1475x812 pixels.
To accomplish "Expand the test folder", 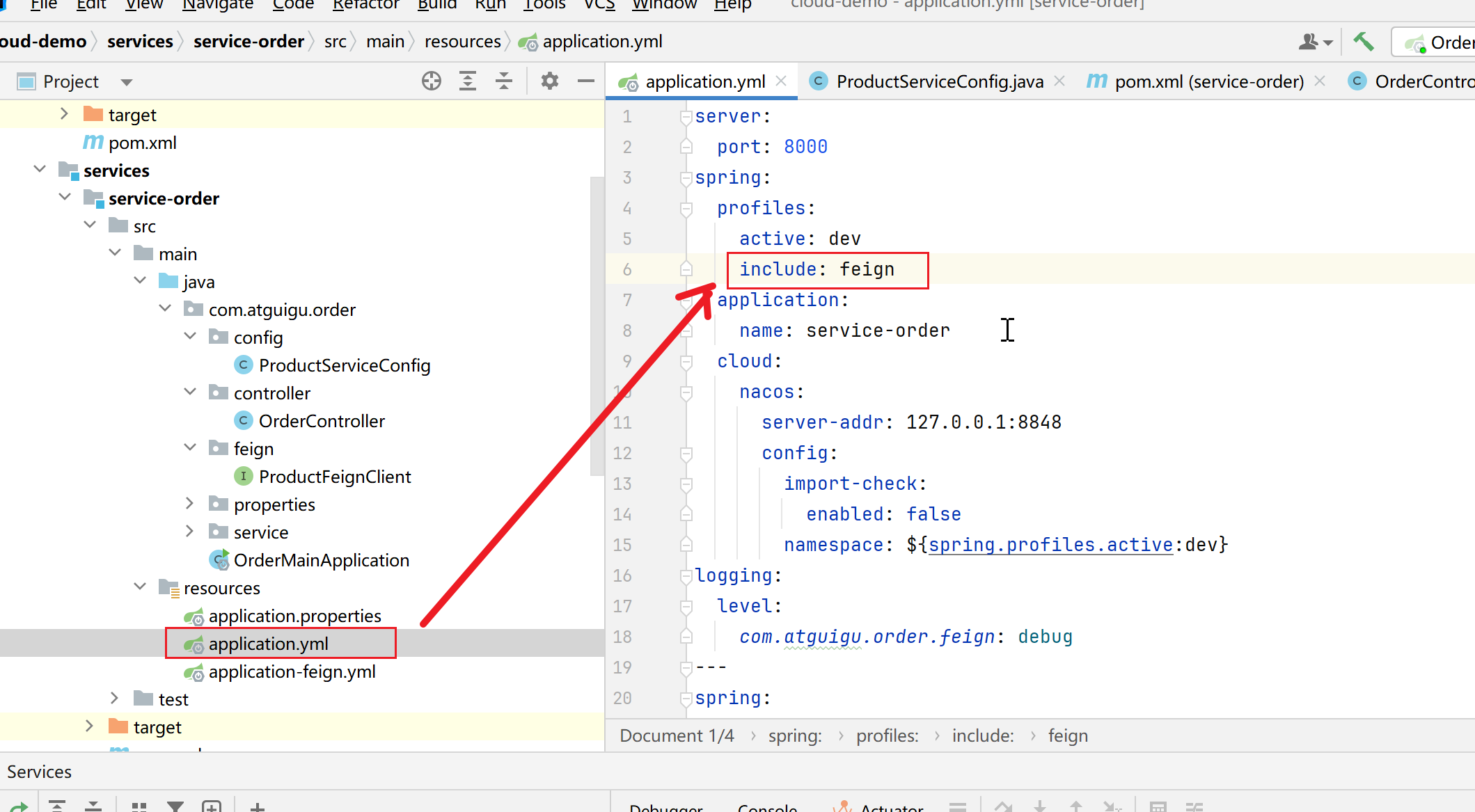I will pos(114,699).
